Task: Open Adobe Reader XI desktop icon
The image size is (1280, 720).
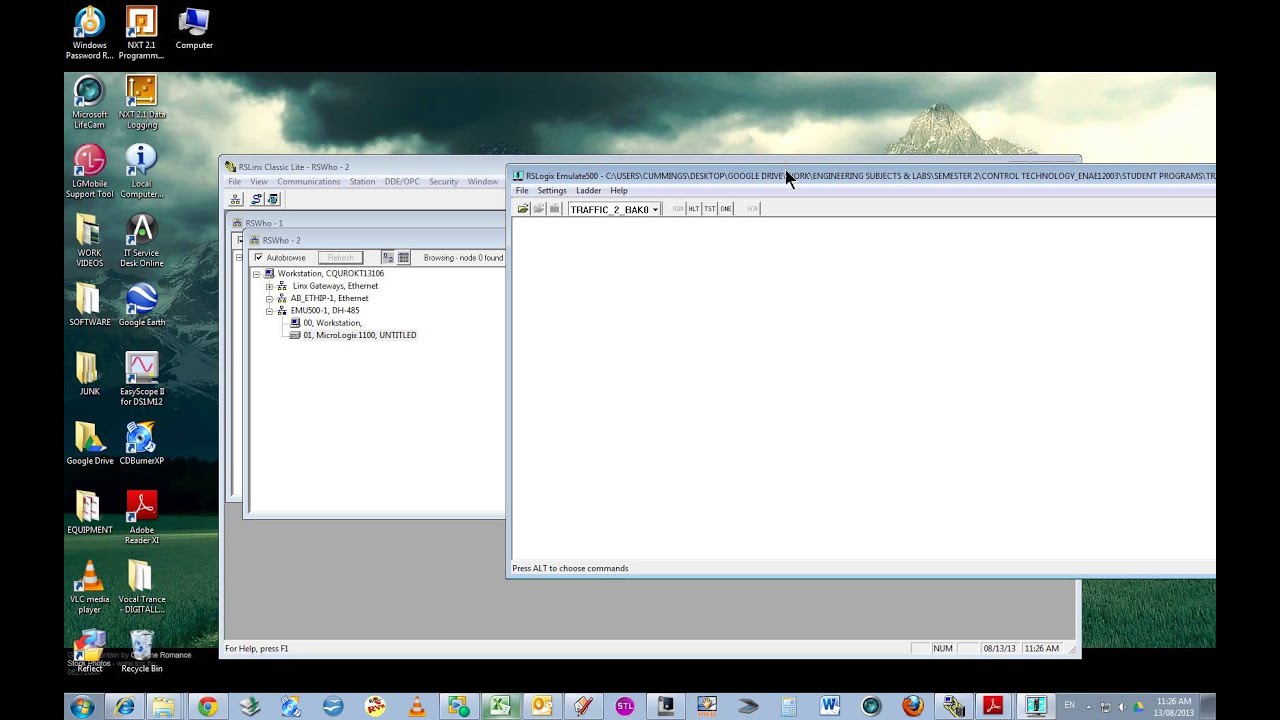Action: point(141,517)
